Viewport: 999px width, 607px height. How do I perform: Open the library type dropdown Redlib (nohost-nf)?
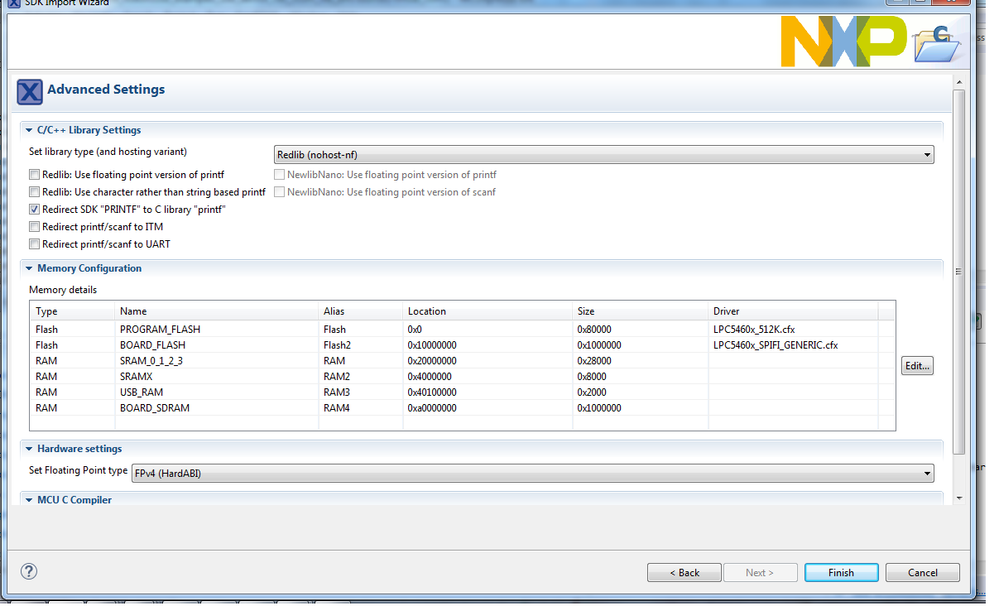(x=604, y=155)
